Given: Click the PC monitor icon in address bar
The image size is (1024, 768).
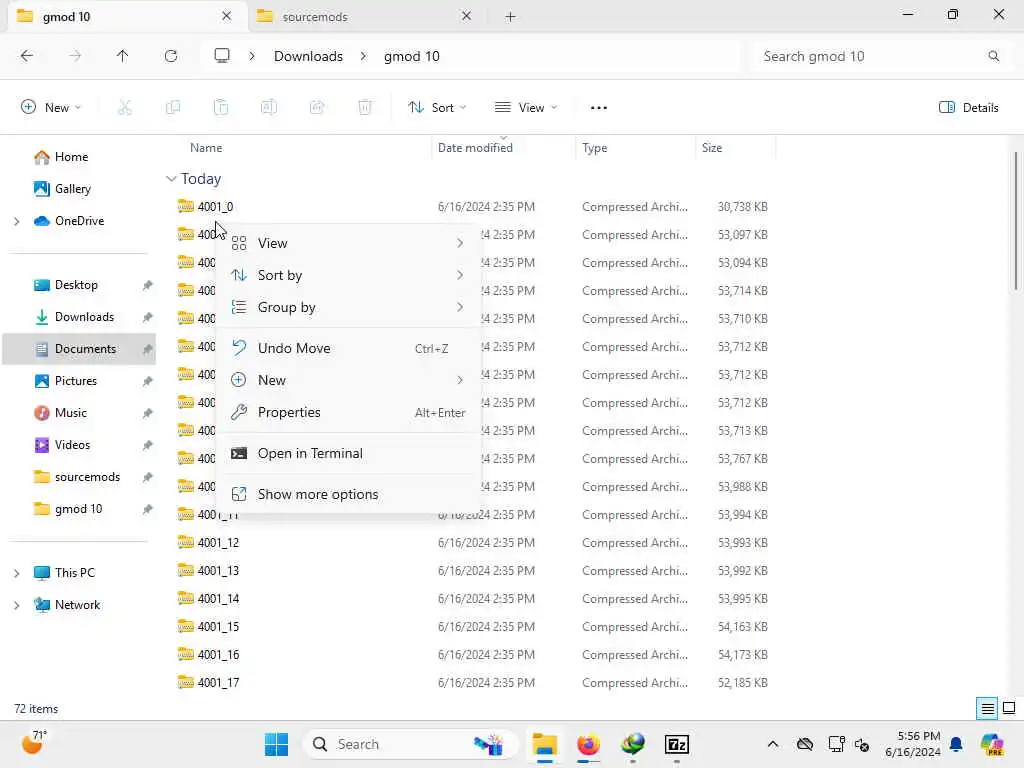Looking at the screenshot, I should coord(222,56).
